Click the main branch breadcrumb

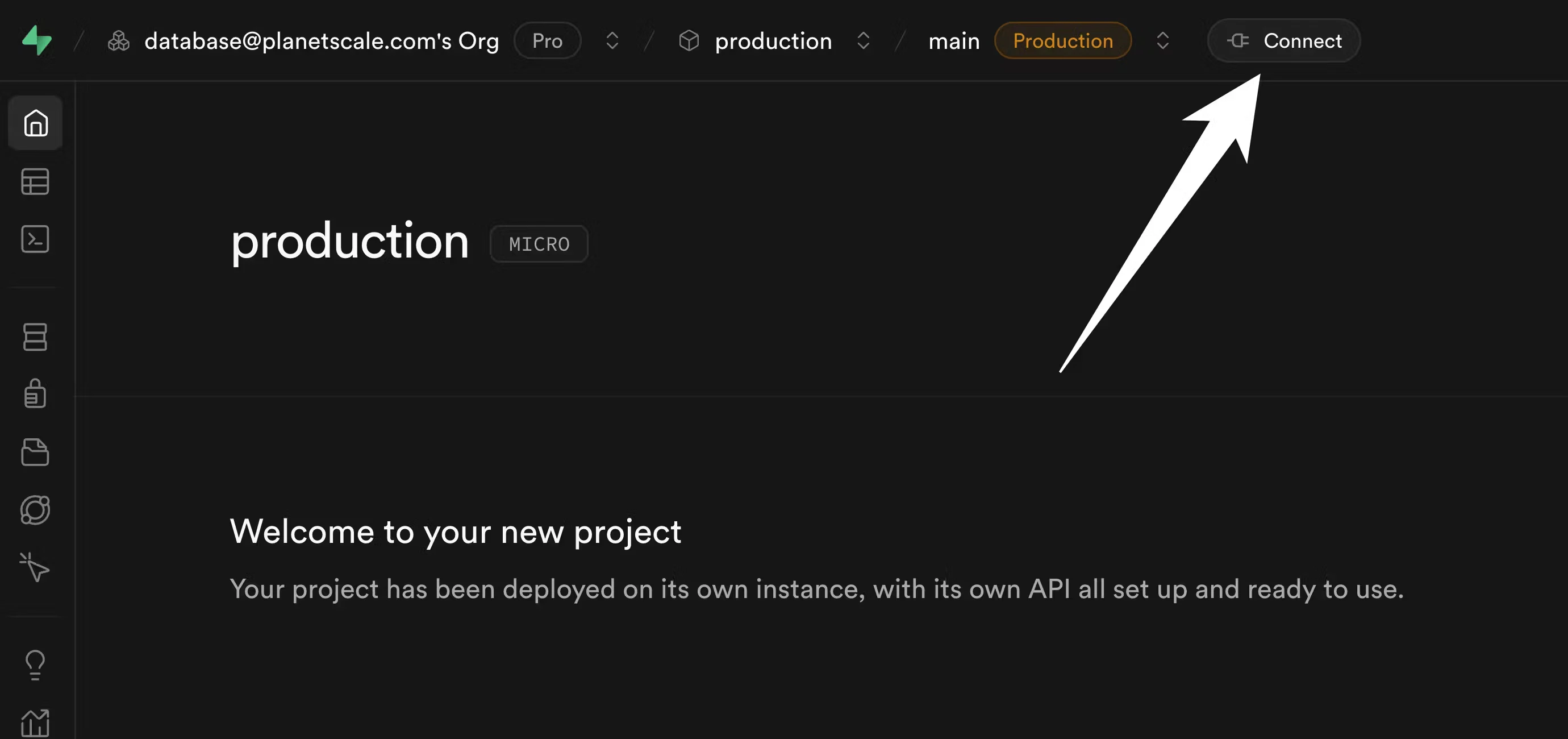click(x=954, y=41)
